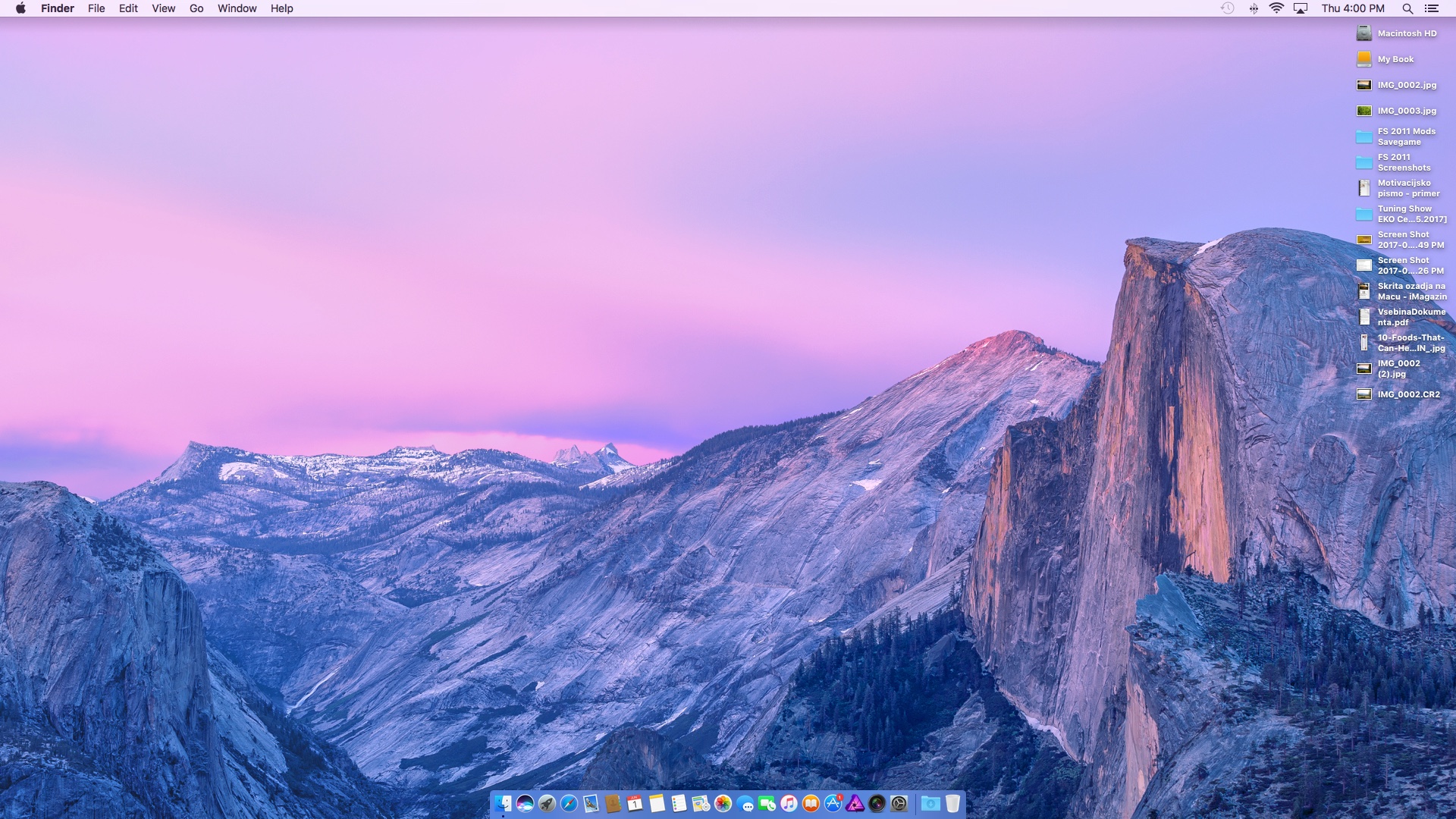Open the Trash in the Dock

tap(952, 804)
